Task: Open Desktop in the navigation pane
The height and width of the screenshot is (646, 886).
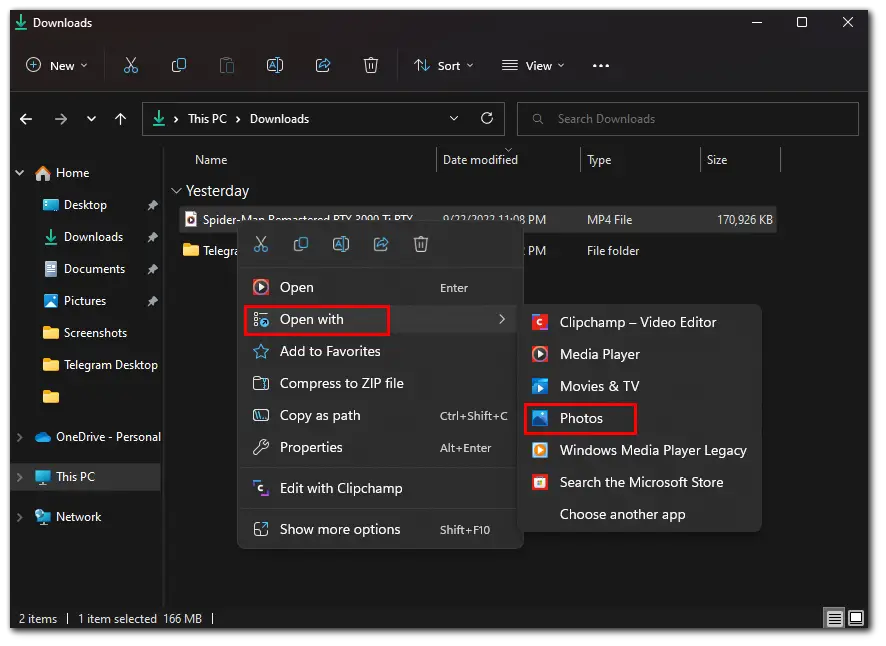Action: click(85, 205)
